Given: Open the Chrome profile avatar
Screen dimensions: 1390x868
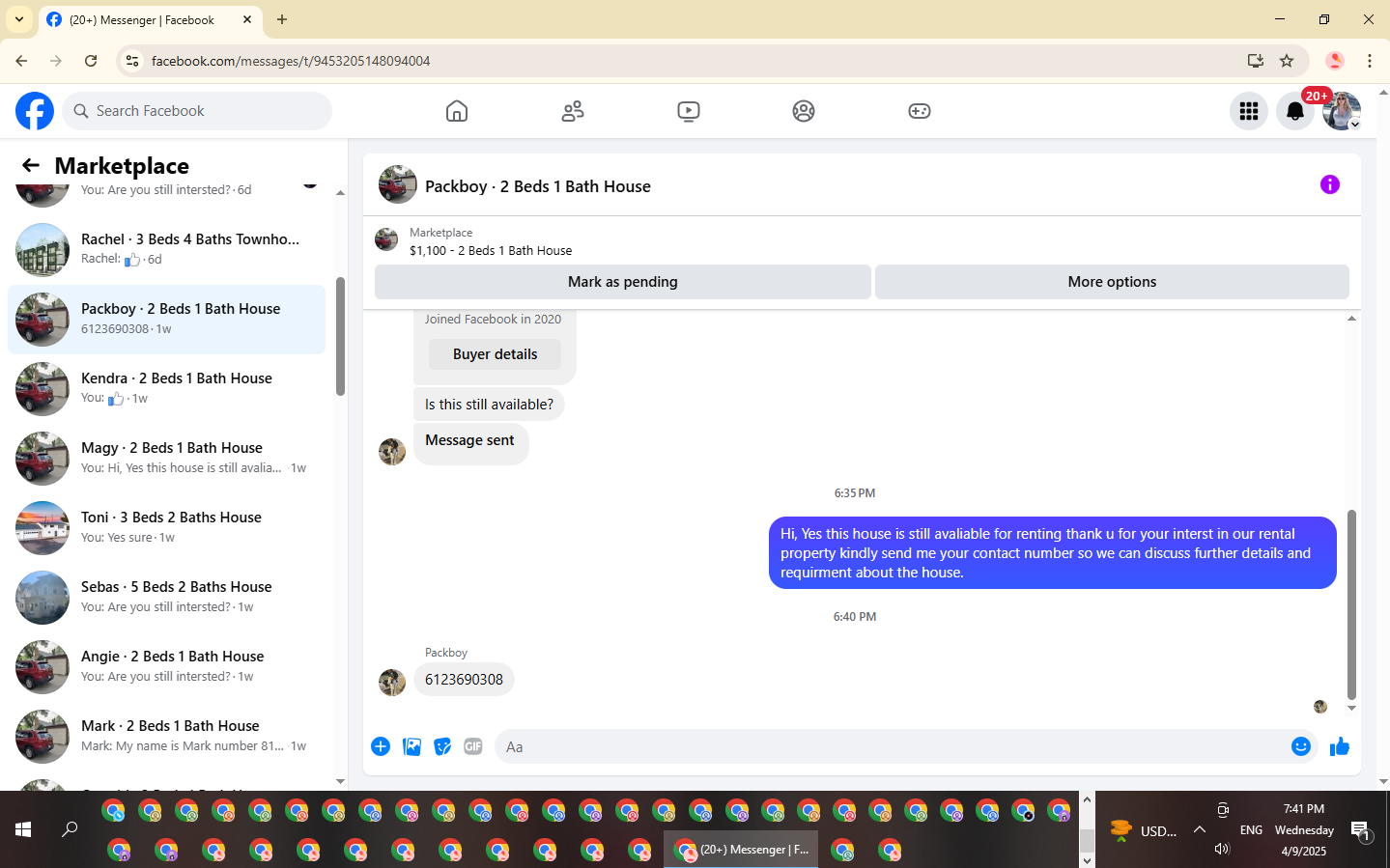Looking at the screenshot, I should [1335, 61].
